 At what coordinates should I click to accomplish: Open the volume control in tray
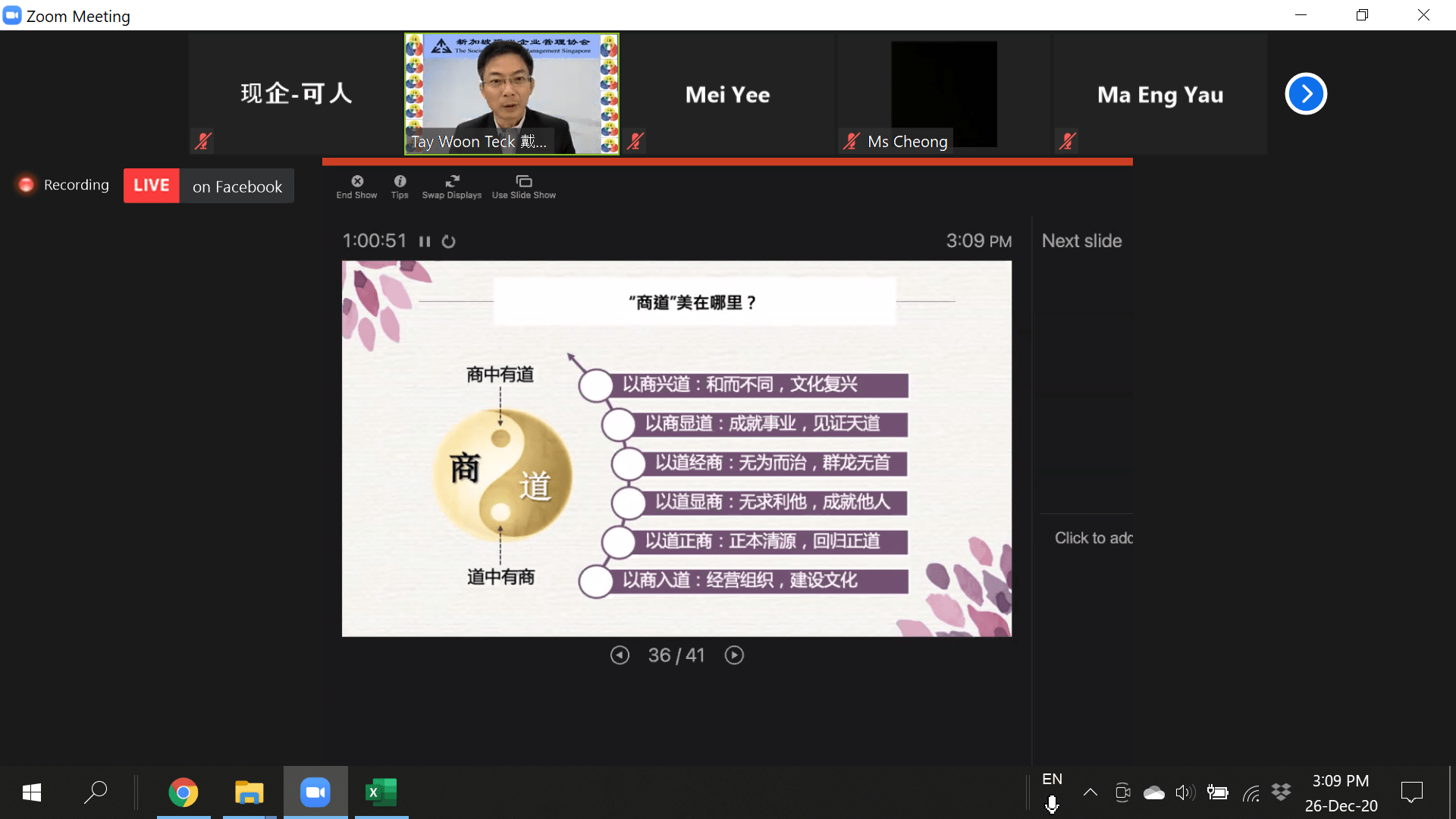[1185, 793]
